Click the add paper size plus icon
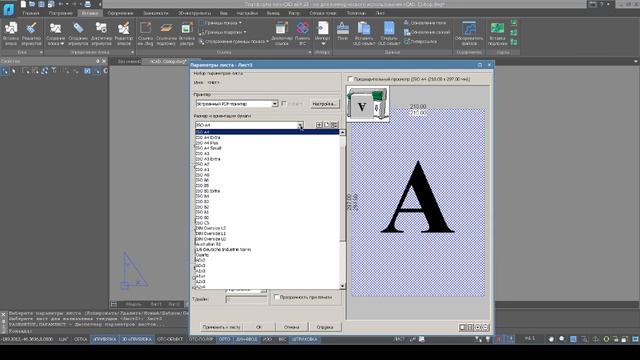Image resolution: width=640 pixels, height=360 pixels. tap(319, 124)
